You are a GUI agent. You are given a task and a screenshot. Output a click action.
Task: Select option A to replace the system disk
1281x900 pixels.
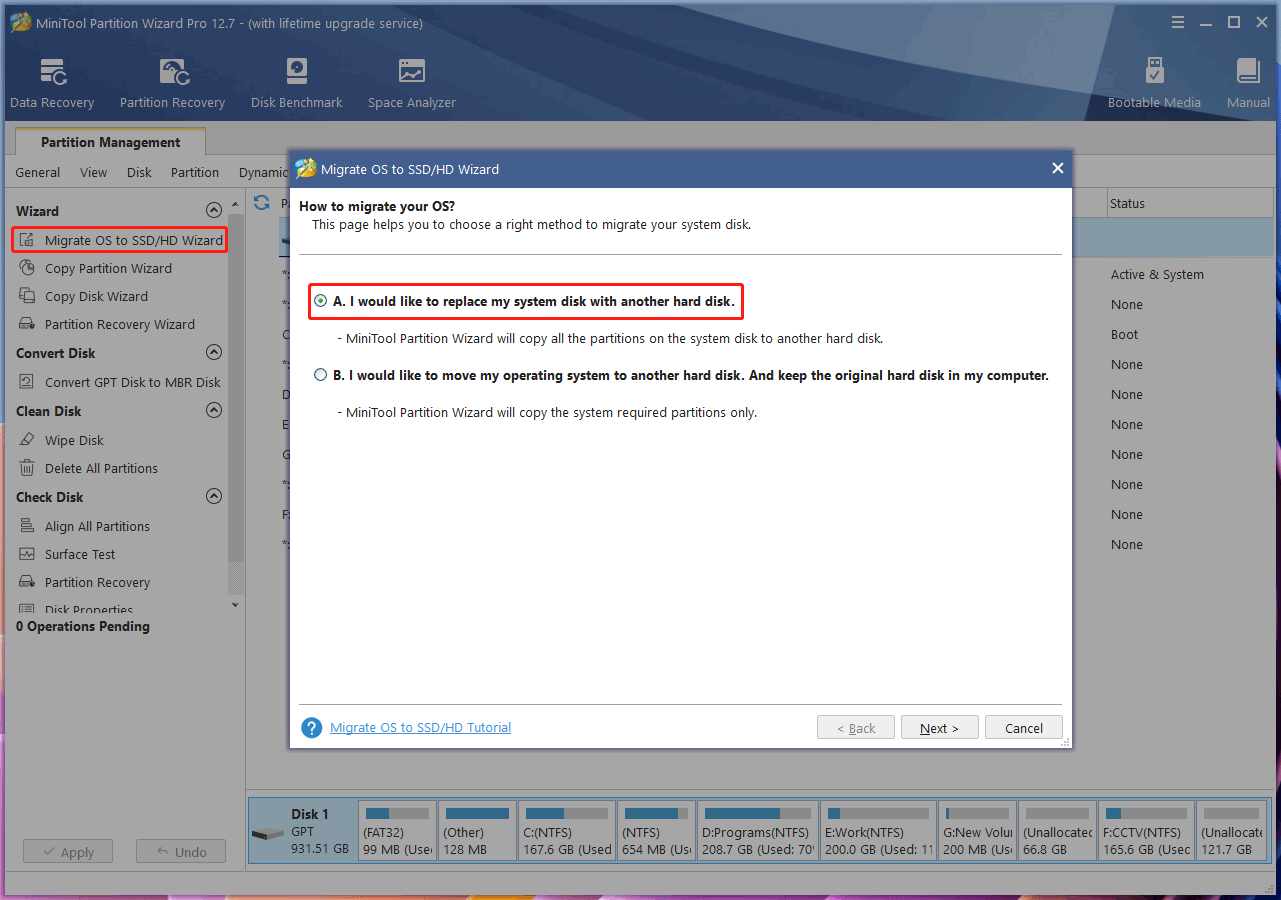321,301
